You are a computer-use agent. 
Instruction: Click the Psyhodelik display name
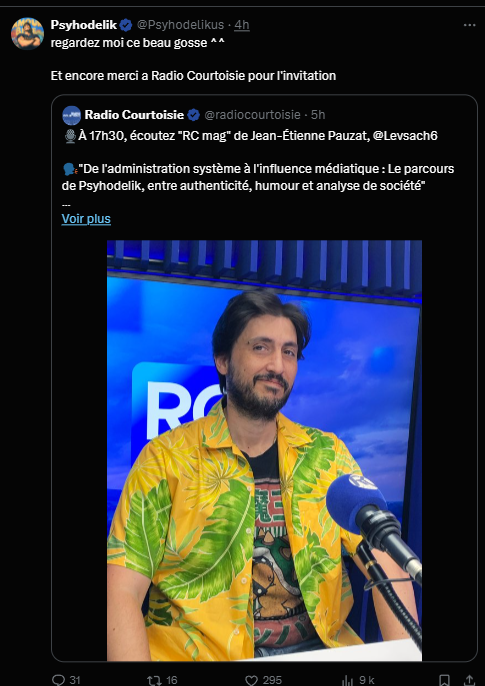point(84,25)
